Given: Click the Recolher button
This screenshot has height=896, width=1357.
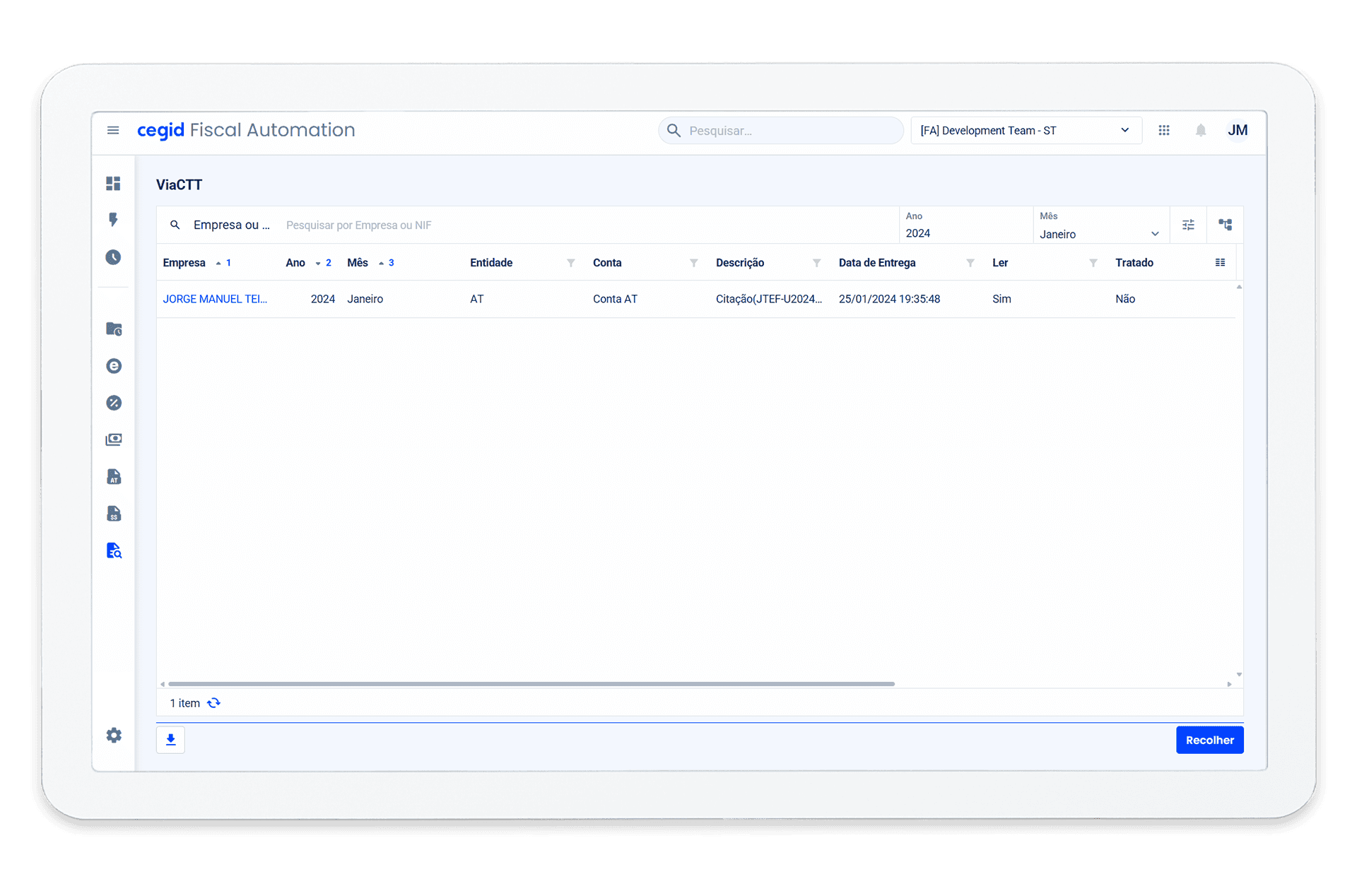Looking at the screenshot, I should coord(1209,740).
